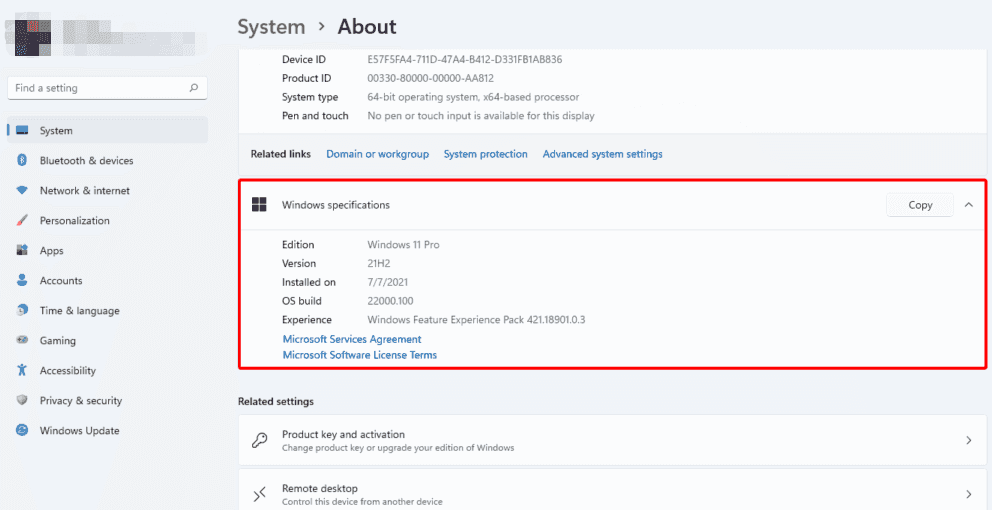Click the Time & language clock icon

(x=22, y=311)
